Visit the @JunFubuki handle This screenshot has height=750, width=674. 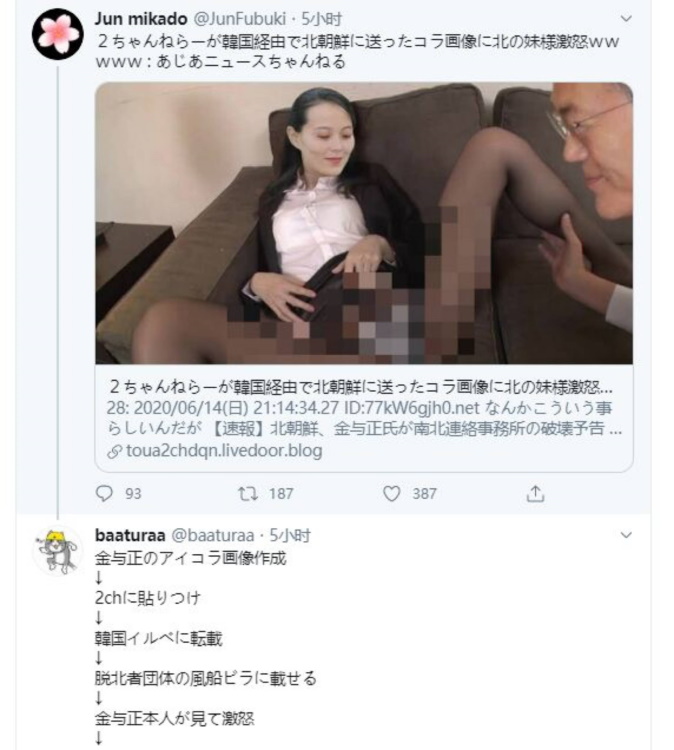point(240,19)
